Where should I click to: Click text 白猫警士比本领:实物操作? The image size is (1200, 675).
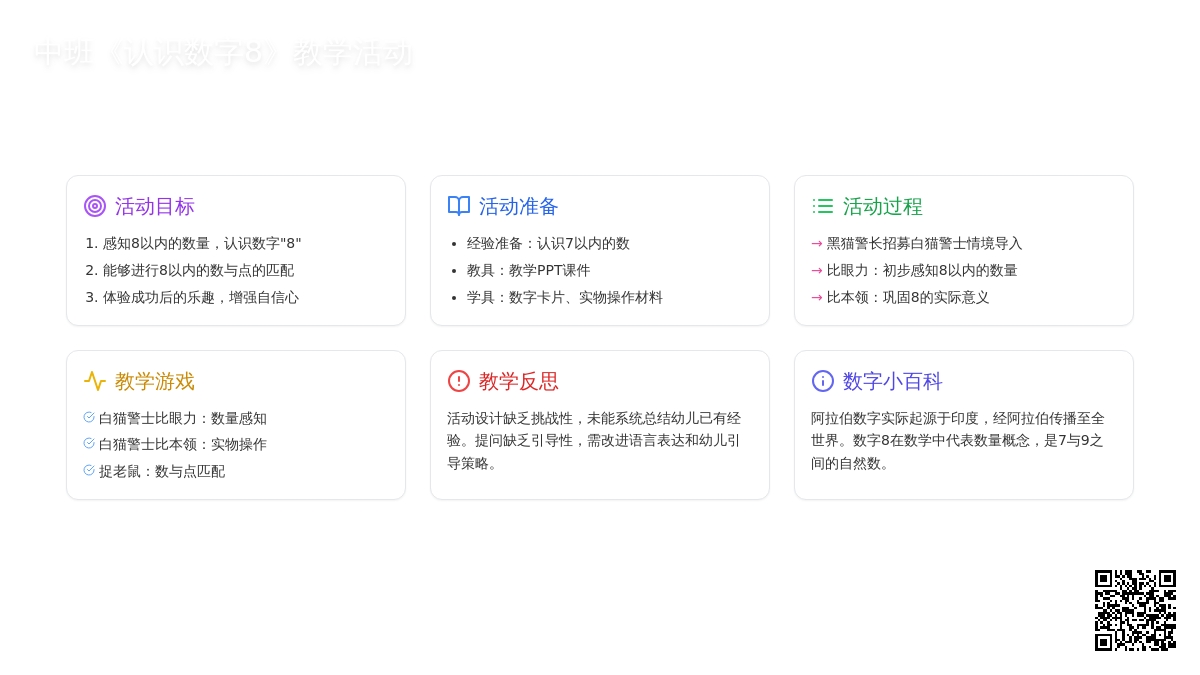[183, 444]
